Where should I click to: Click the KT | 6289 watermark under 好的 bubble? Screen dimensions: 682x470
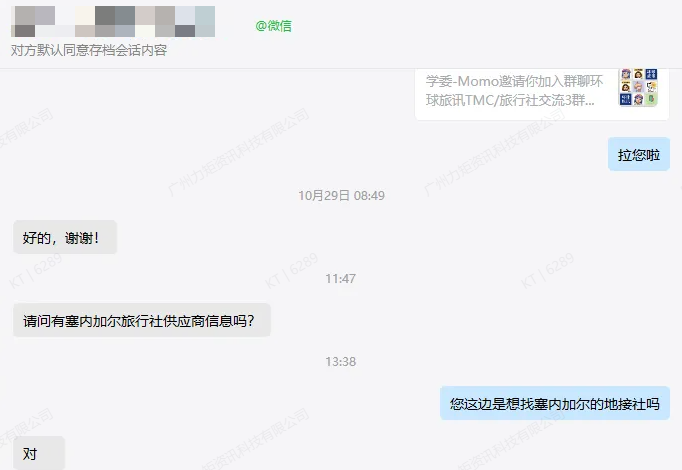coord(36,271)
